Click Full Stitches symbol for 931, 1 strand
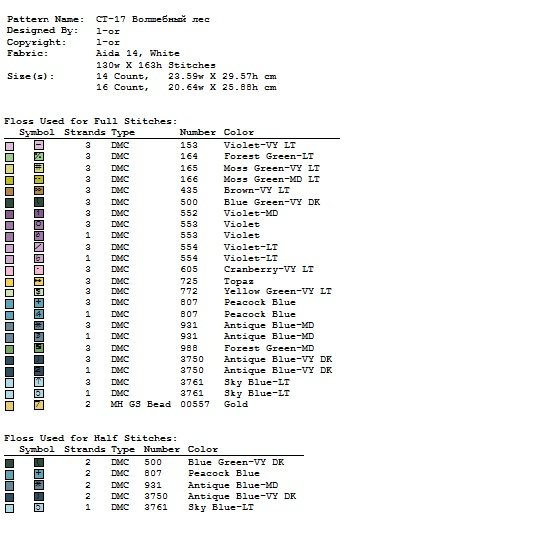 tap(39, 337)
